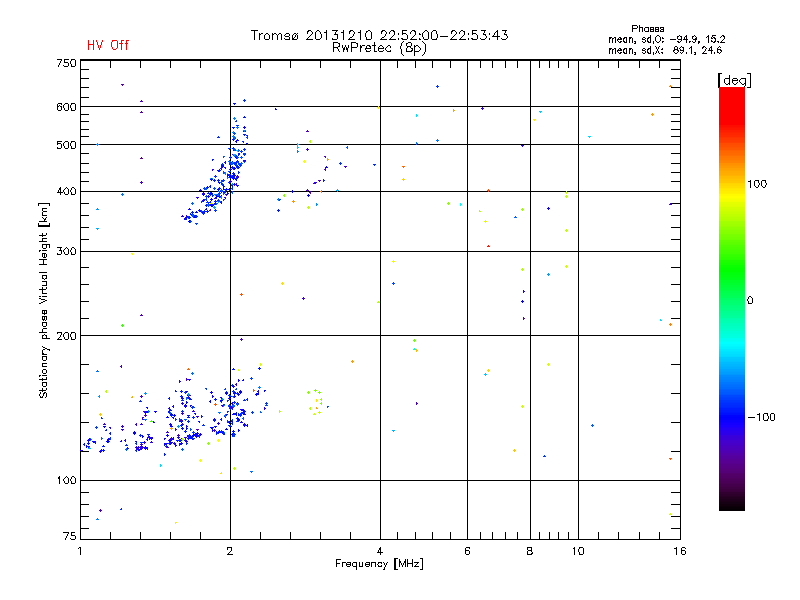The height and width of the screenshot is (600, 800).
Task: Click the colorbar tick label "100"
Action: (x=757, y=184)
